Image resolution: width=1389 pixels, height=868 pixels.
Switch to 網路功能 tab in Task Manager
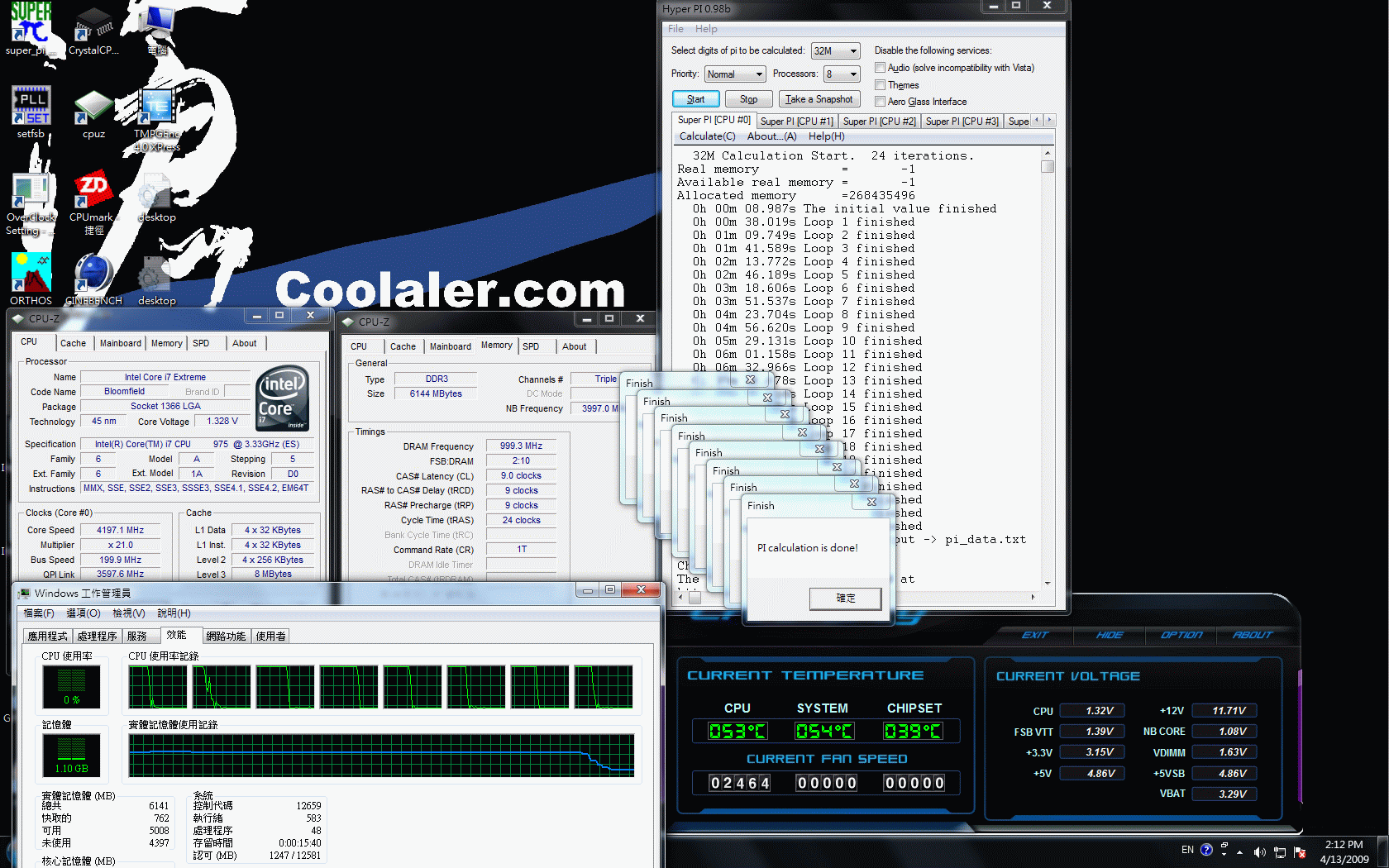(x=226, y=636)
